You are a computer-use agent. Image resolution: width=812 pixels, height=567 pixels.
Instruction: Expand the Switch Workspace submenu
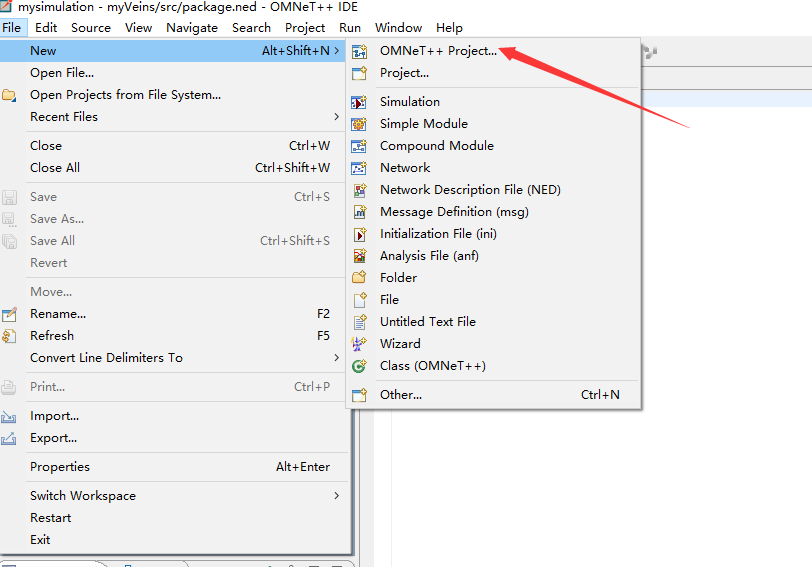(337, 496)
